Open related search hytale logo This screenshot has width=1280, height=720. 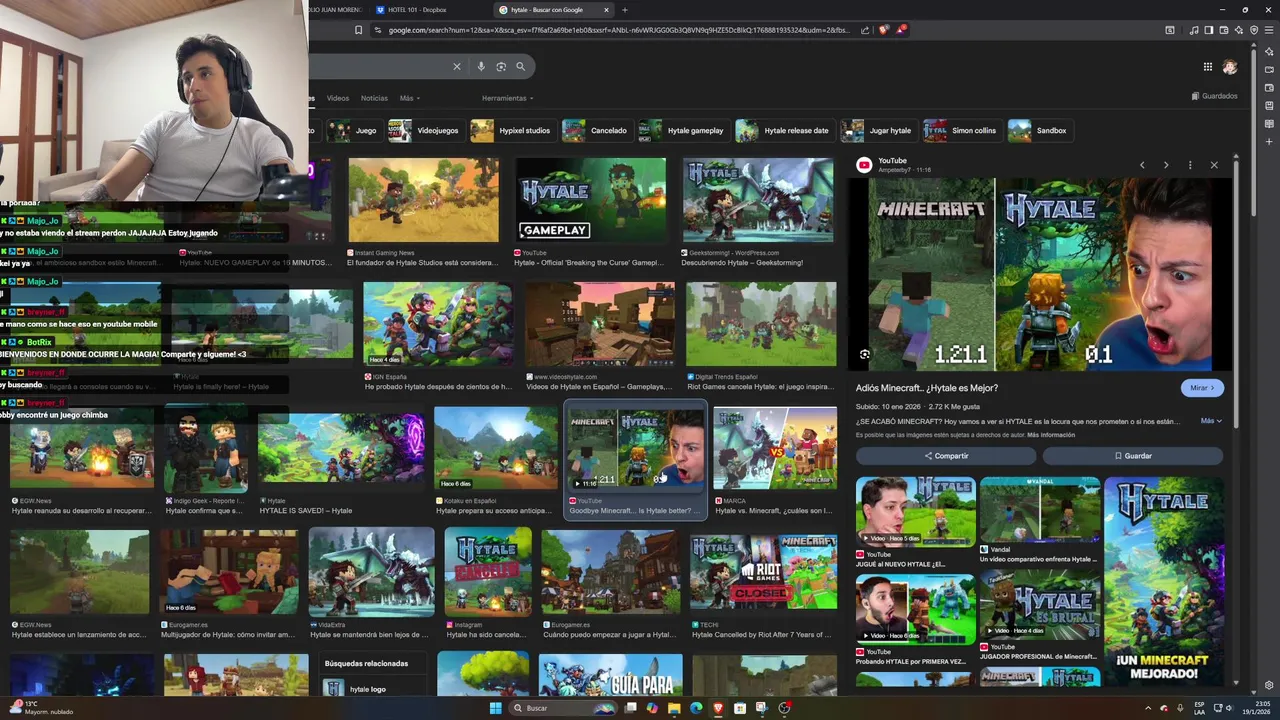click(x=371, y=689)
